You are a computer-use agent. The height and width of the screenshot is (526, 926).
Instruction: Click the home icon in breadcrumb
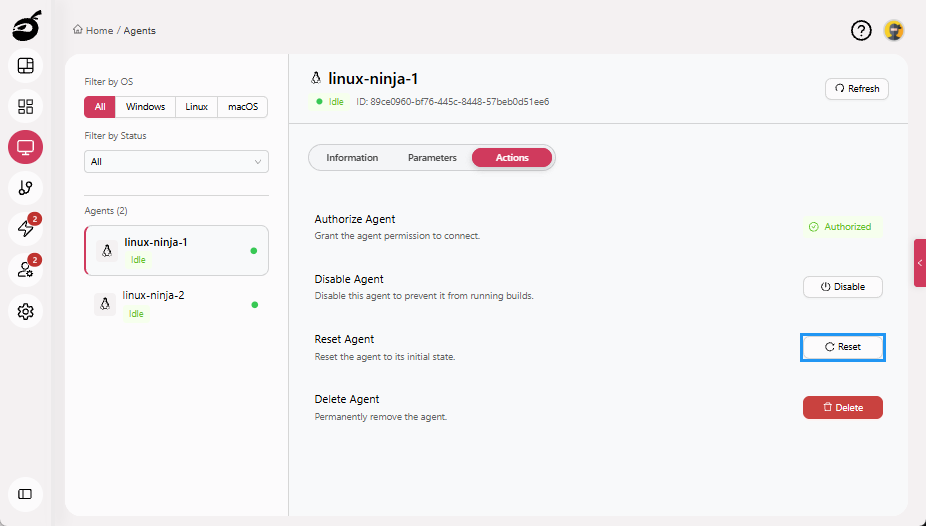pos(77,30)
